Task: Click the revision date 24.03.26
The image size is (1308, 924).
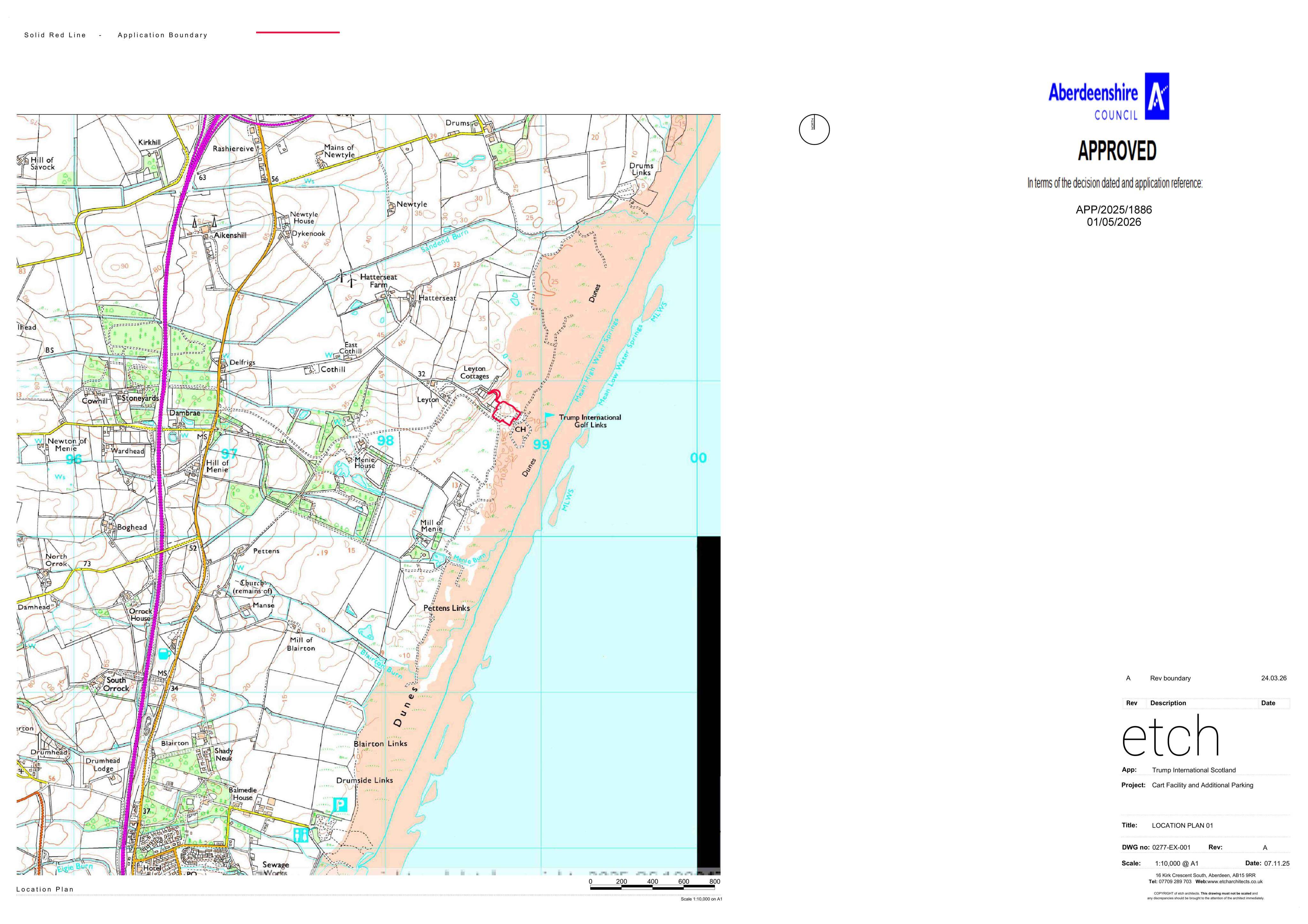Action: 1274,678
